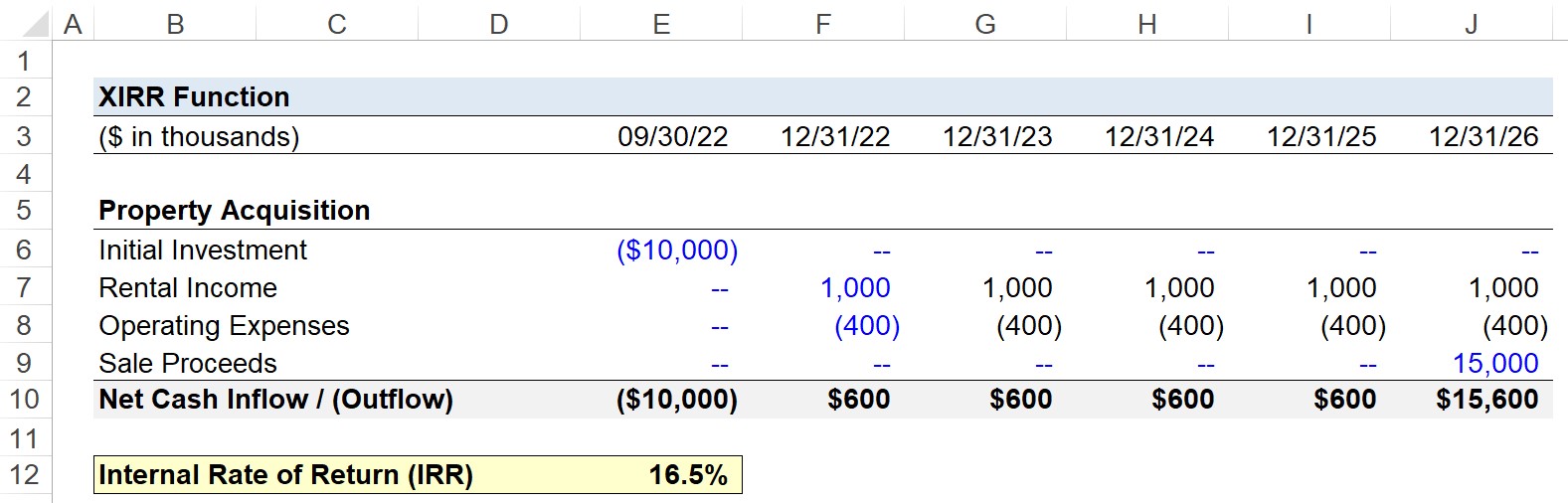Click the select-all corner triangle

pyautogui.click(x=26, y=22)
